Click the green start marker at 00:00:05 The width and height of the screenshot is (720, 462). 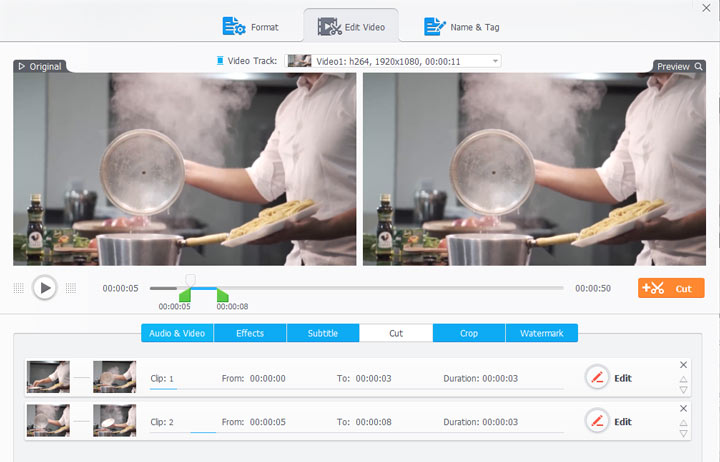pos(185,295)
